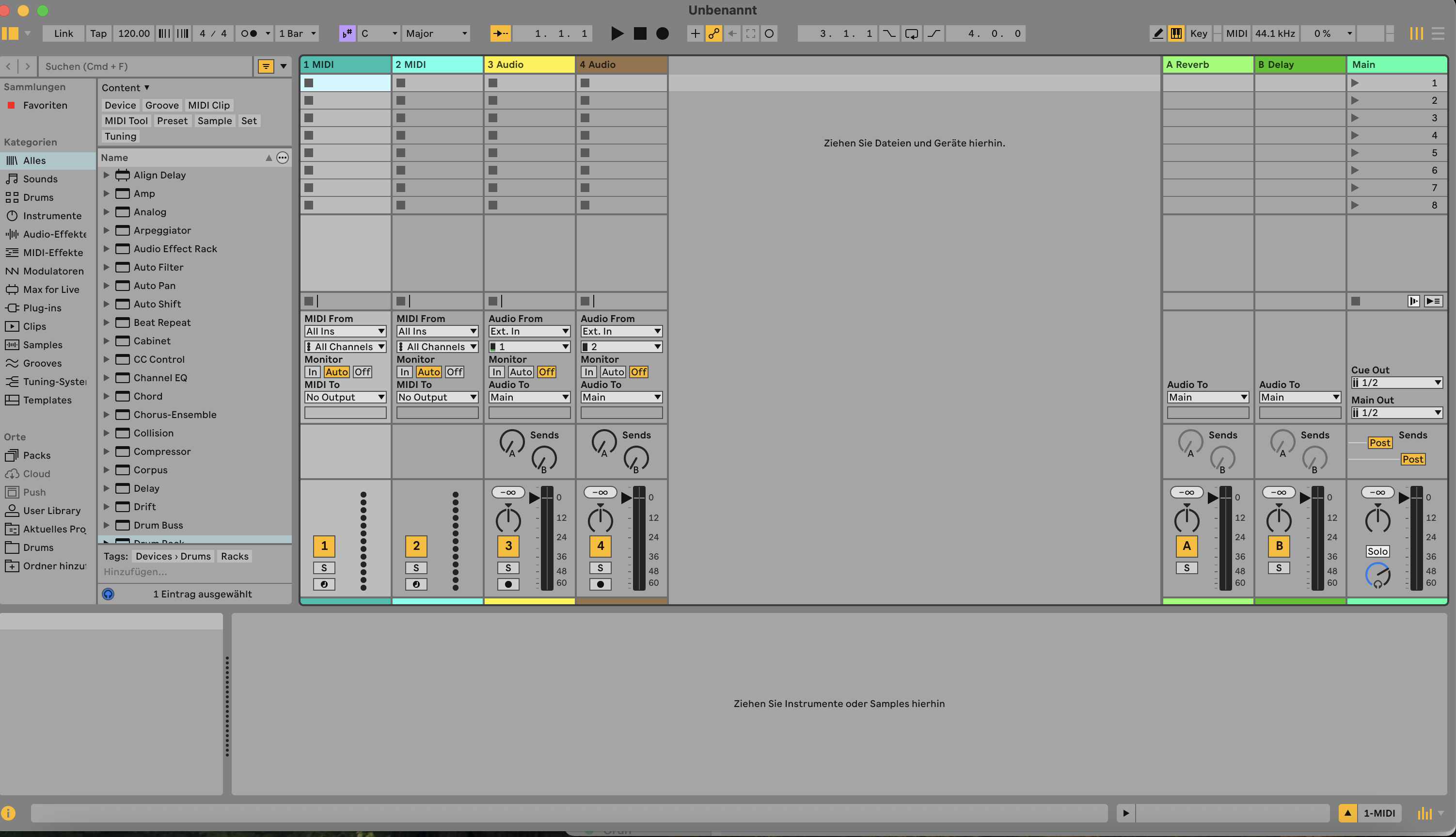Toggle Punch-In point icon
Viewport: 1456px width, 837px height.
pos(889,33)
